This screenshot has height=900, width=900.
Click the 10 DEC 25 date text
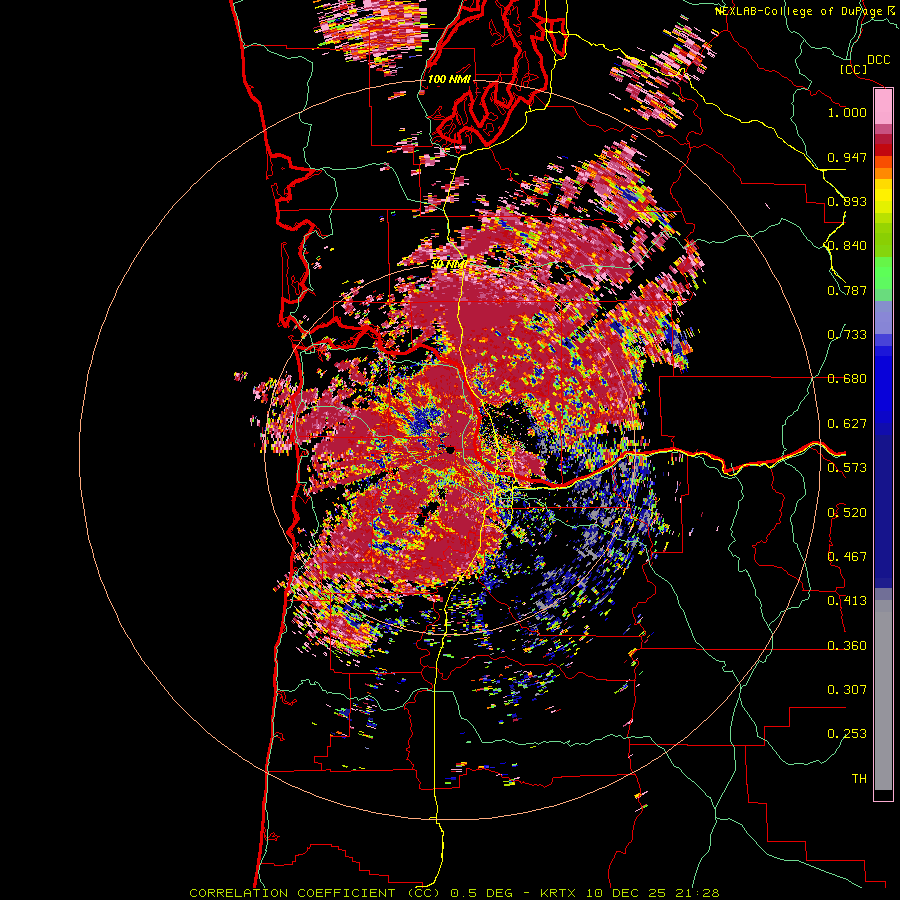628,893
